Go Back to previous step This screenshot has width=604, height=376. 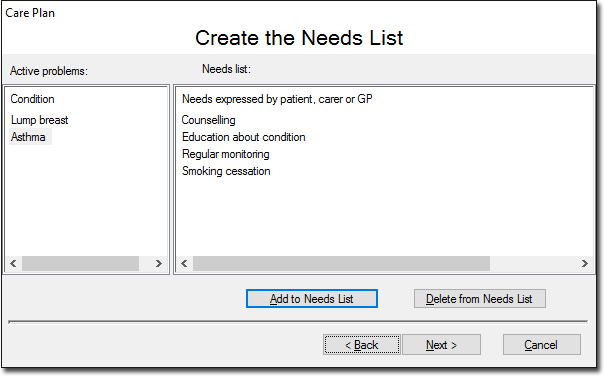tap(362, 344)
